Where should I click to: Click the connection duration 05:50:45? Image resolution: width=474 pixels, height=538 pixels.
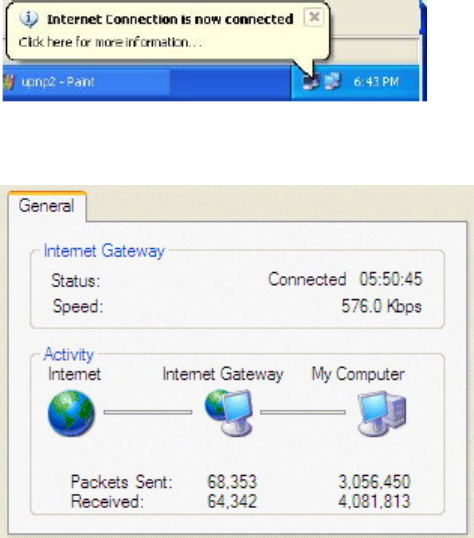(391, 279)
